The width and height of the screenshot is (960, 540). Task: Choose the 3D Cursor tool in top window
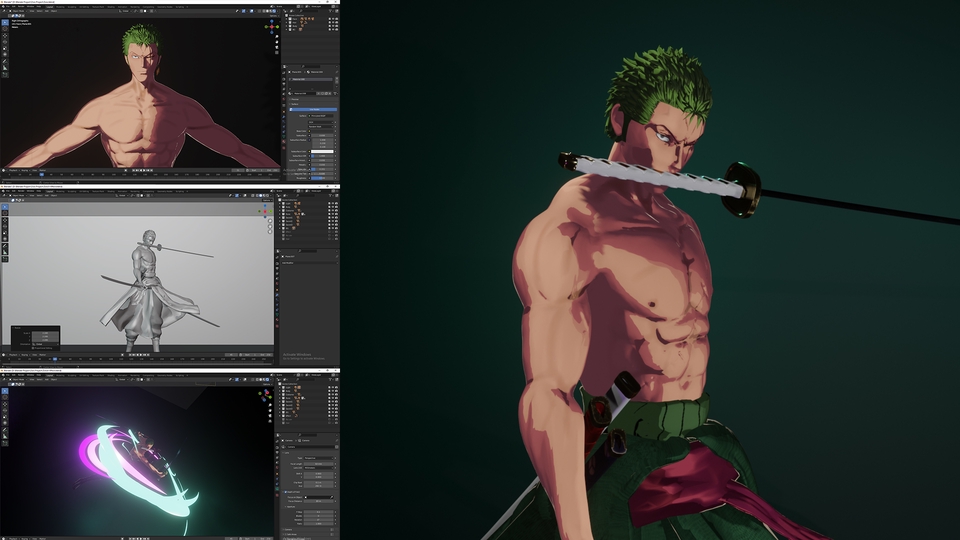(5, 29)
